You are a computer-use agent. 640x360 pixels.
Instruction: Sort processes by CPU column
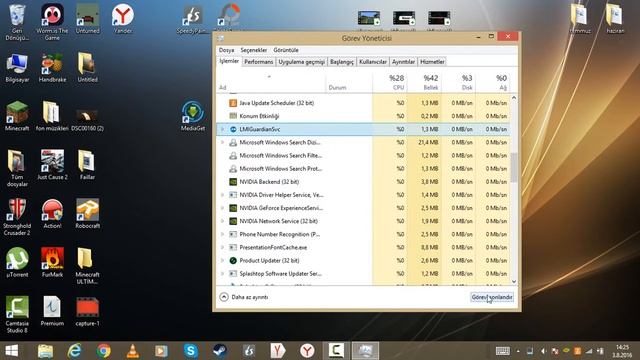click(389, 82)
